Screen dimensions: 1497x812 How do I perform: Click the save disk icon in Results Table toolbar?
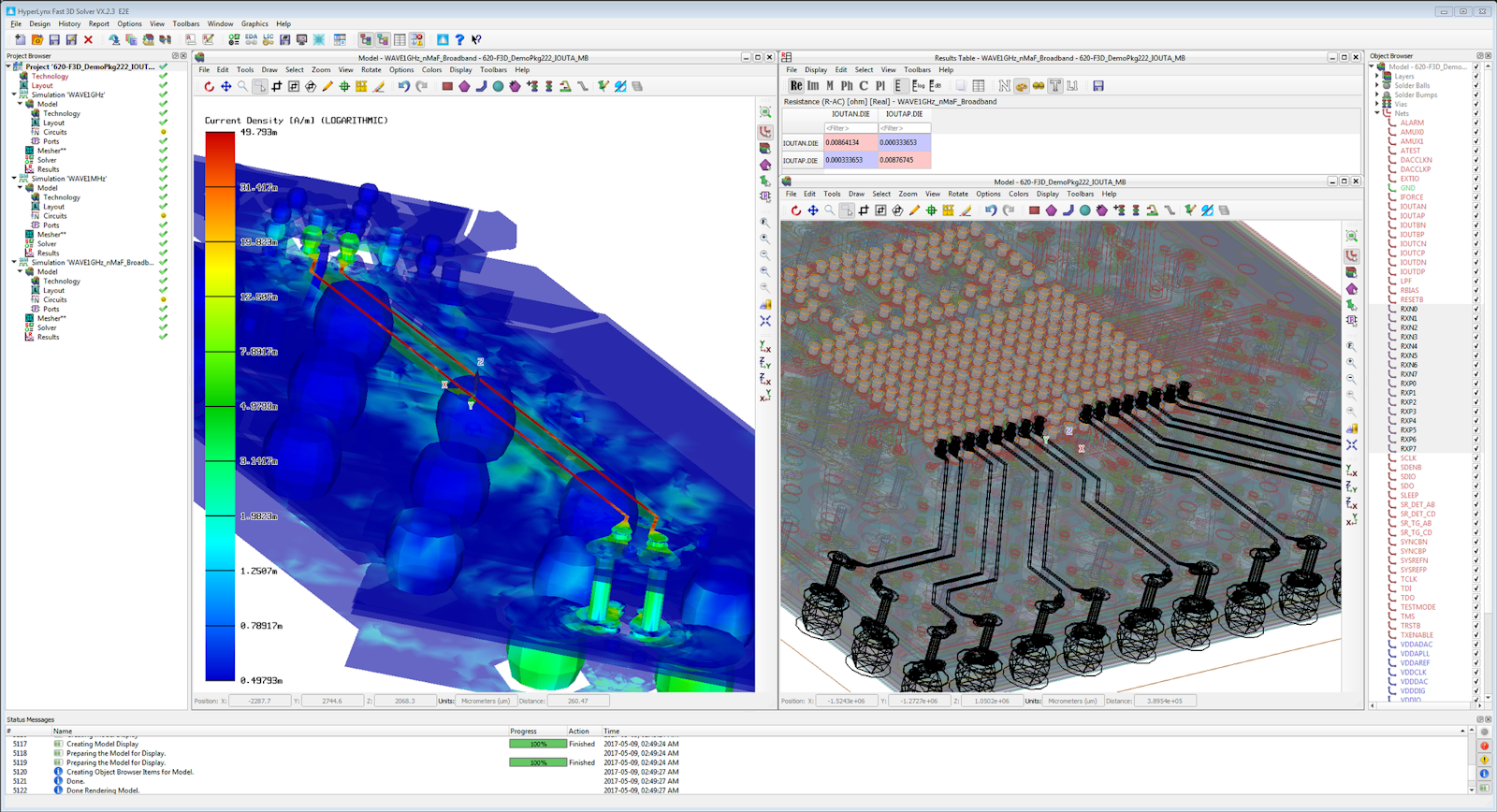1098,85
